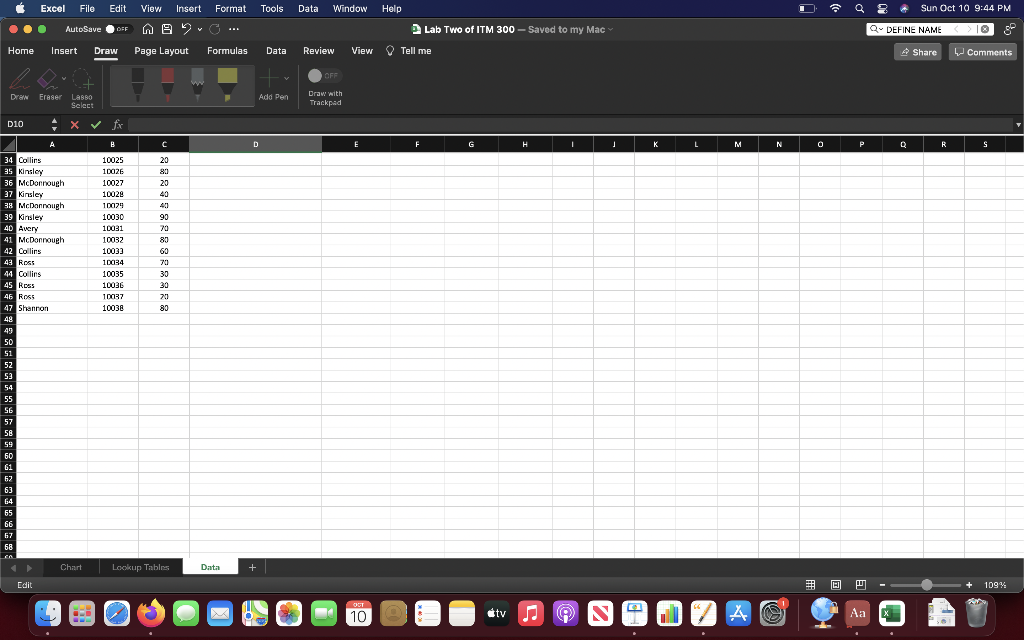This screenshot has width=1024, height=640.
Task: Switch to the Formulas ribbon tab
Action: pyautogui.click(x=227, y=50)
